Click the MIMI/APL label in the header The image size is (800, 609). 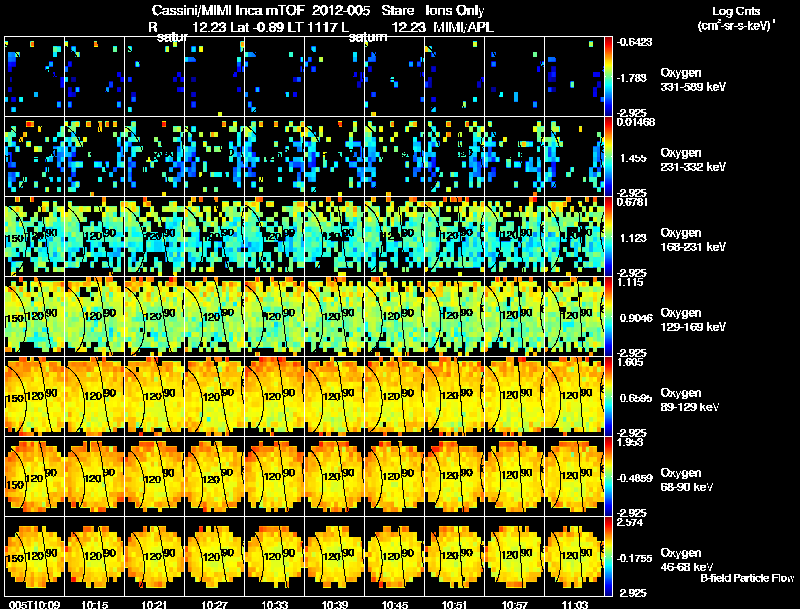click(463, 27)
